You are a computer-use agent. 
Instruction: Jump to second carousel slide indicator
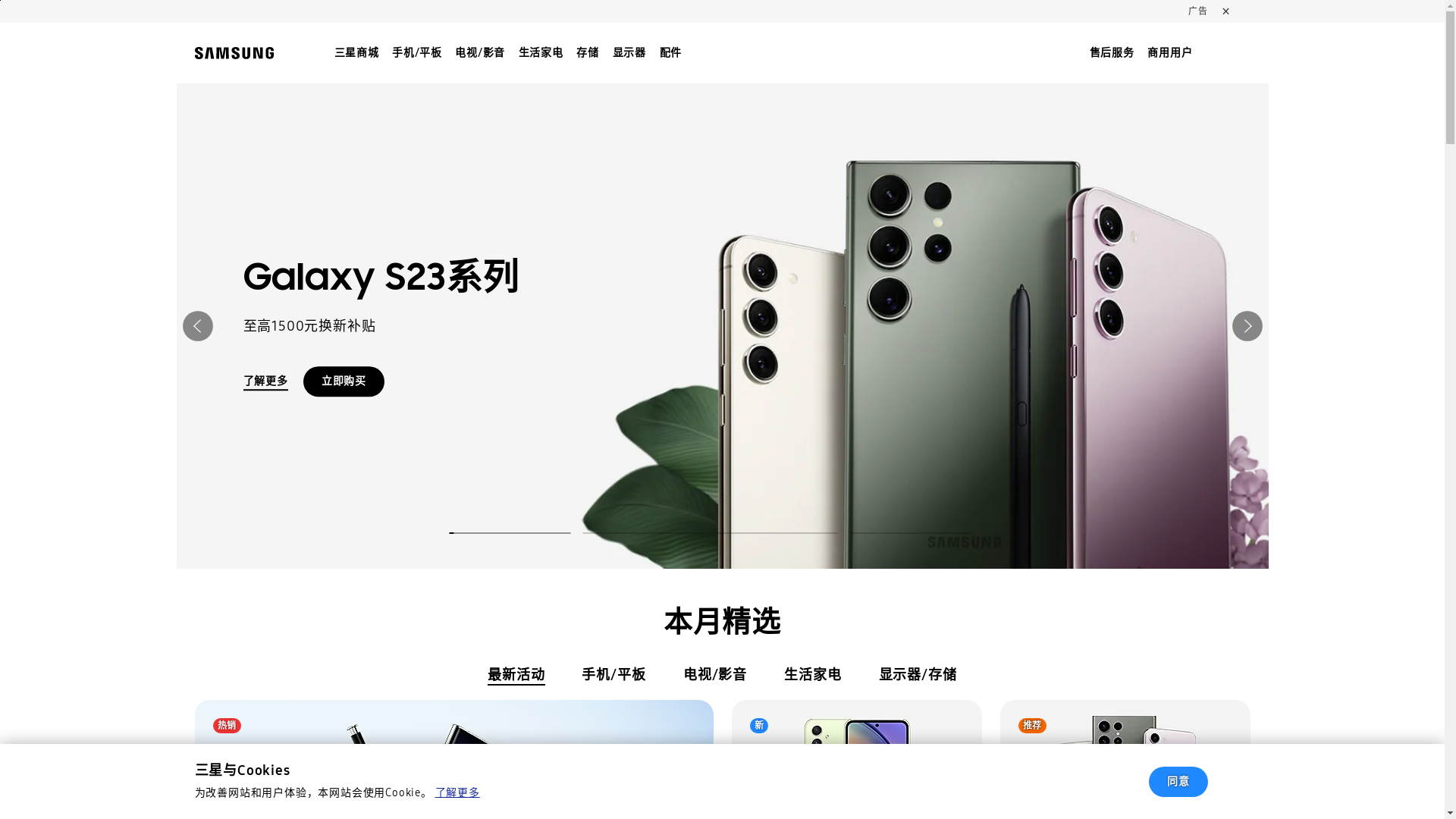(x=643, y=533)
